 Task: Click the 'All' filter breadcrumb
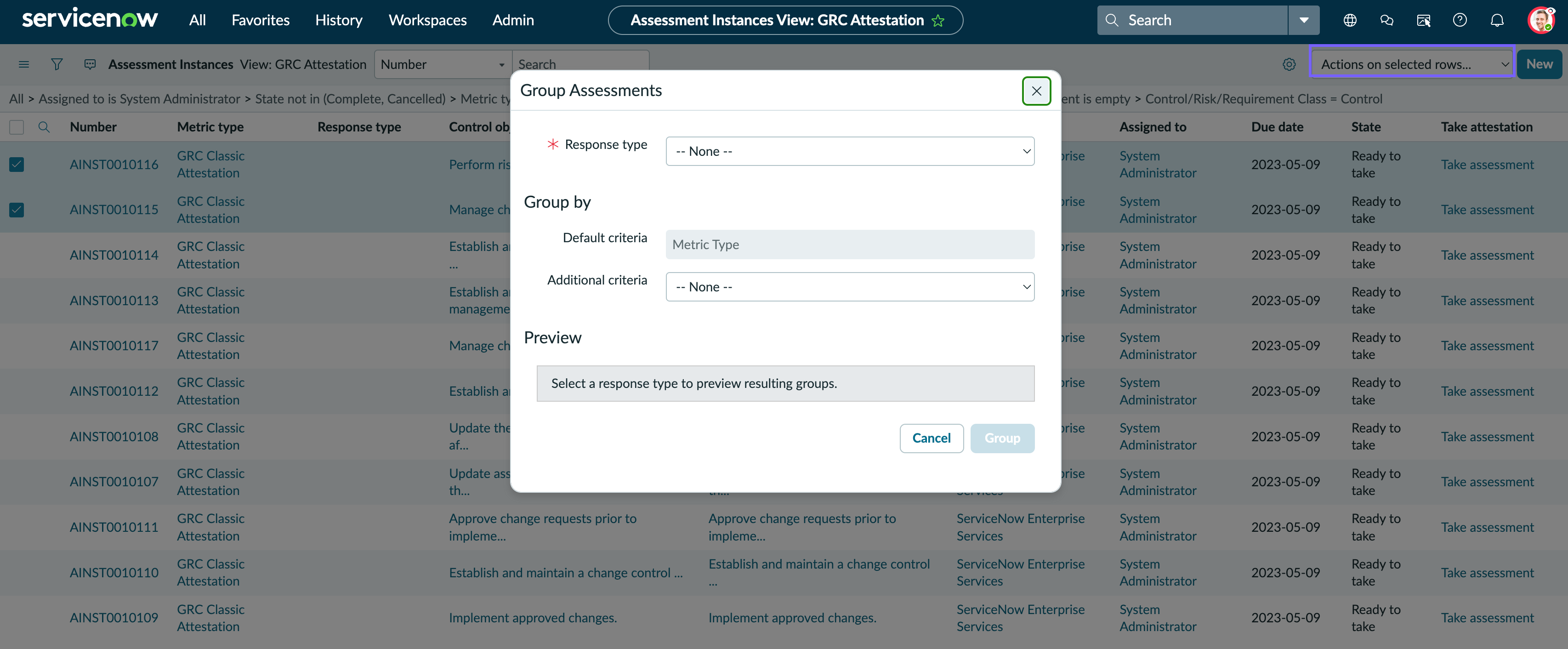coord(17,99)
